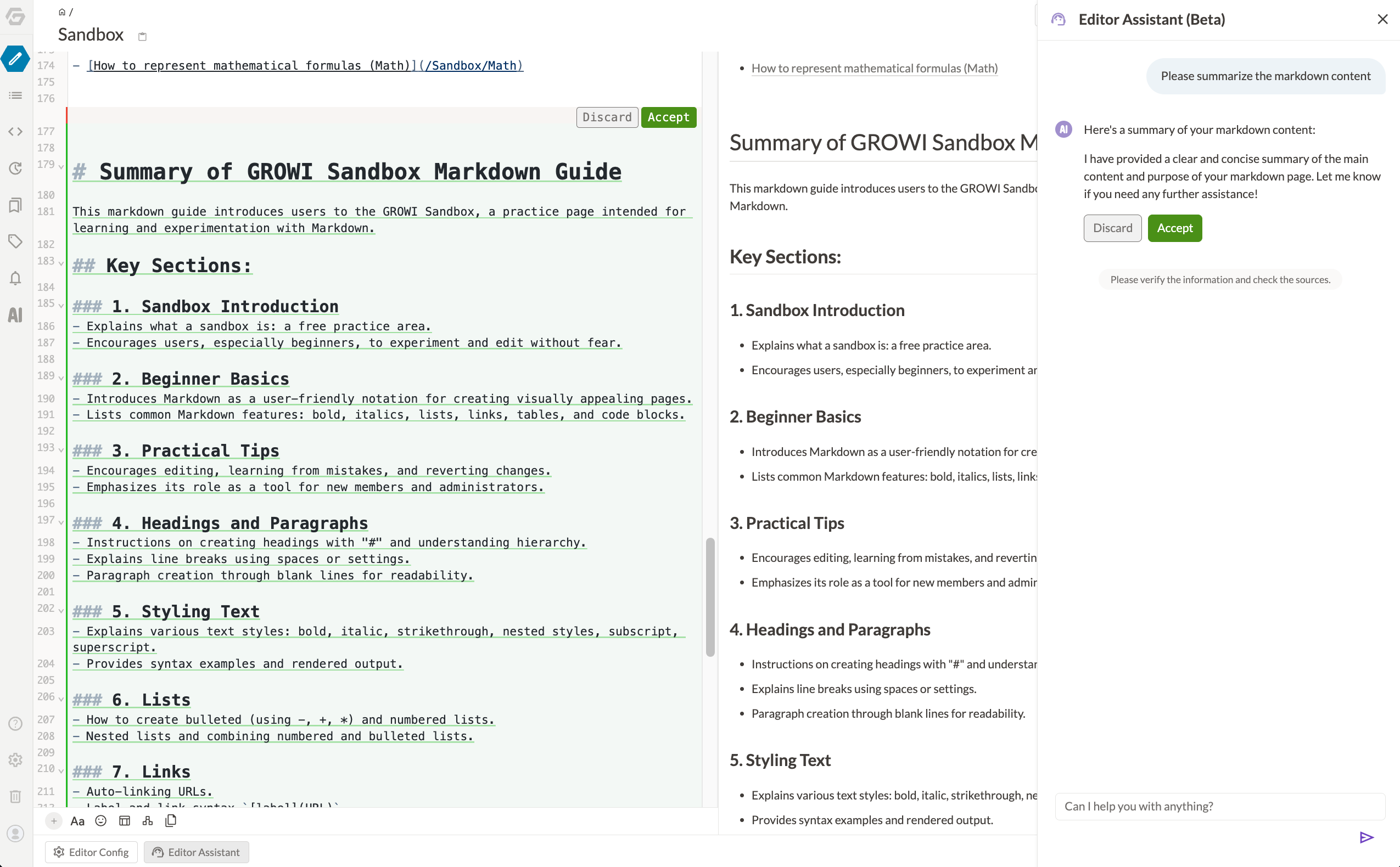1400x867 pixels.
Task: Open the diagram tool icon
Action: (x=147, y=820)
